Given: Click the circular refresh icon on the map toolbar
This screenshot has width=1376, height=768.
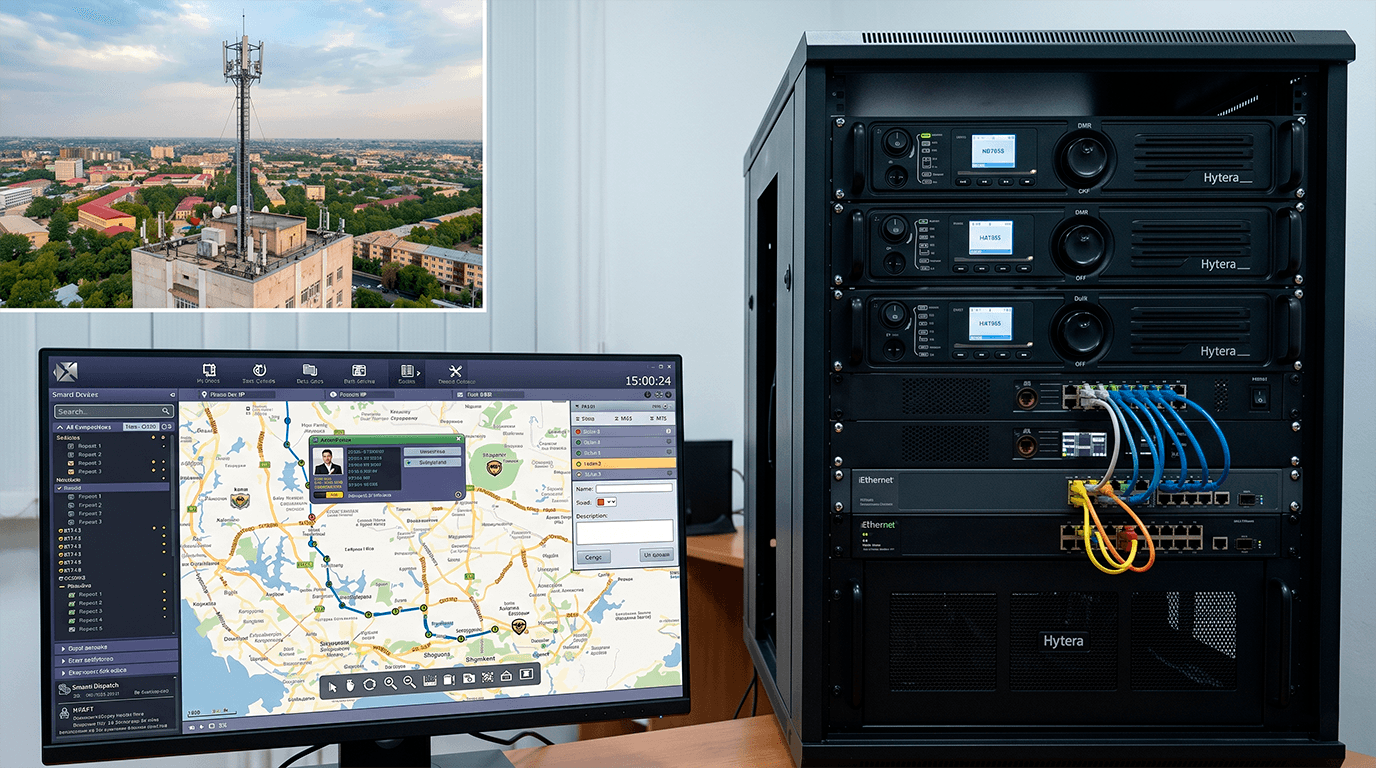Looking at the screenshot, I should click(370, 684).
